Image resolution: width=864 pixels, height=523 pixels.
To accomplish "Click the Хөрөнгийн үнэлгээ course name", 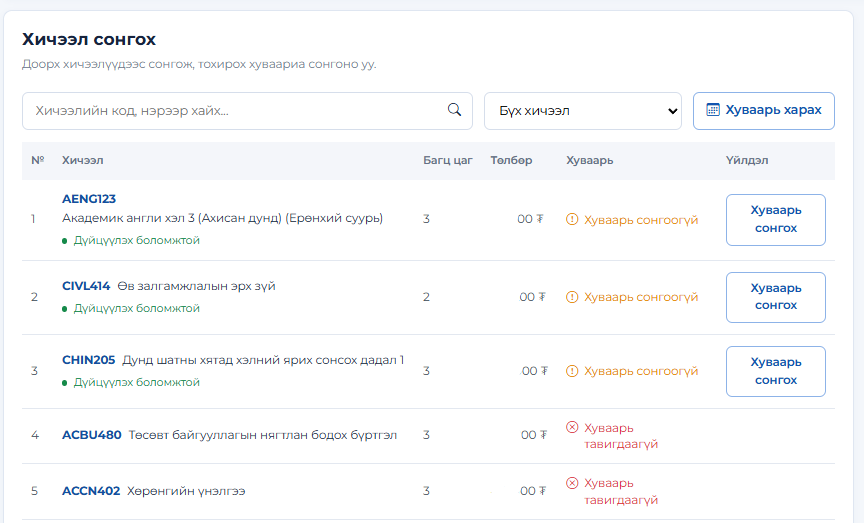I will [x=186, y=490].
